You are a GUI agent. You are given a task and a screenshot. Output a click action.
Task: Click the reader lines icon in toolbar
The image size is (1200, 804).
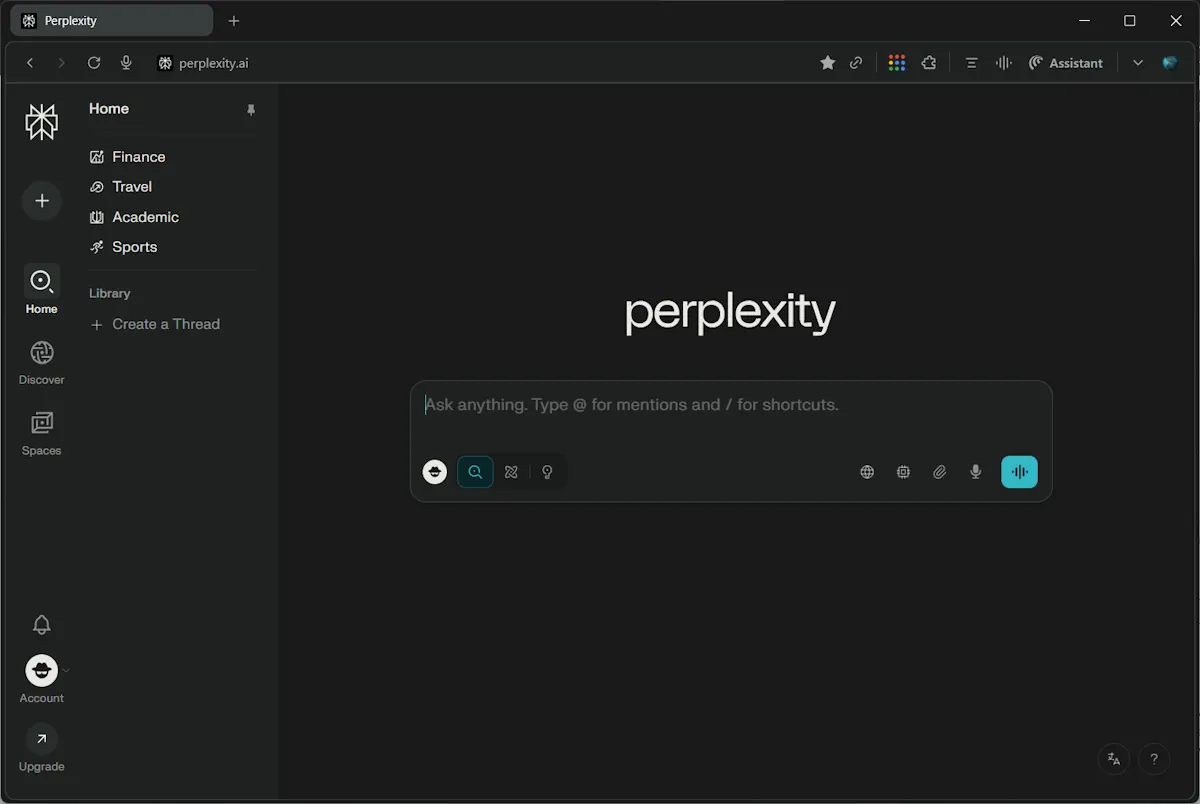tap(971, 63)
